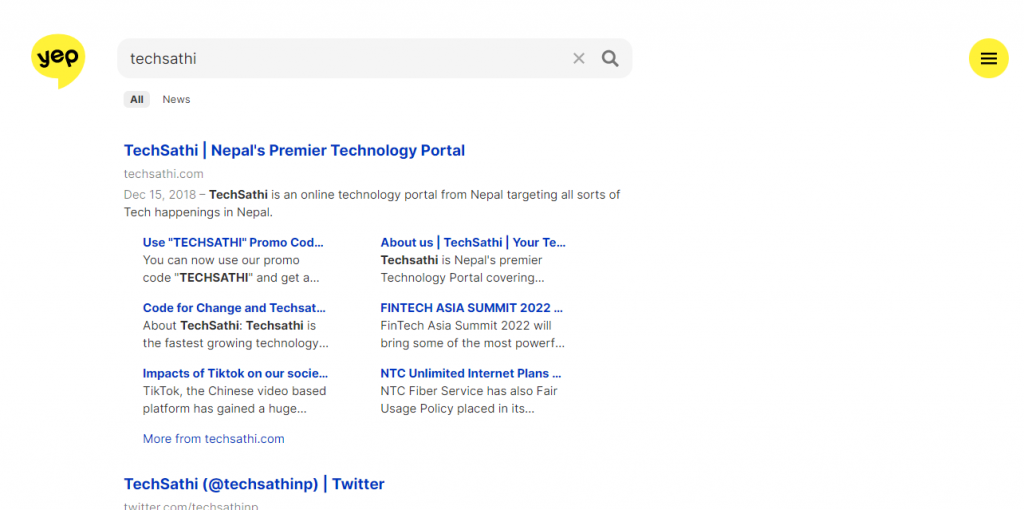This screenshot has width=1024, height=510.
Task: Switch to the News tab
Action: click(176, 99)
